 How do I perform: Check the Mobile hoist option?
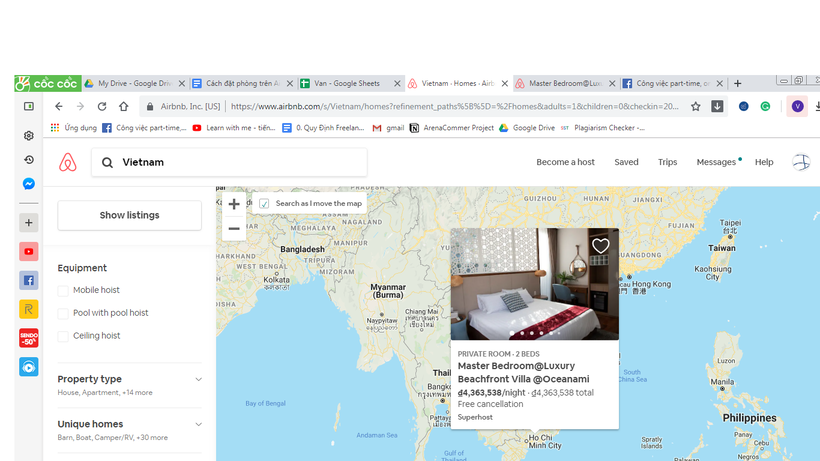click(x=63, y=291)
